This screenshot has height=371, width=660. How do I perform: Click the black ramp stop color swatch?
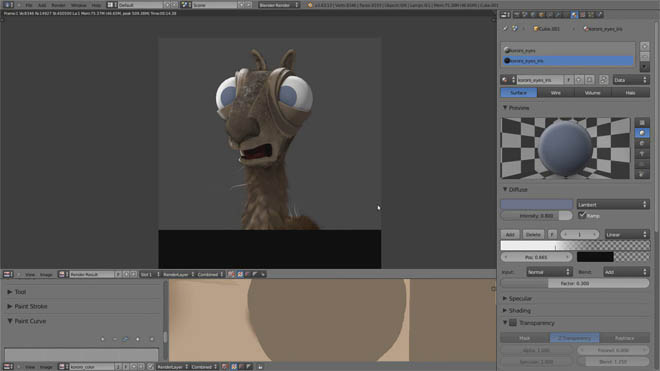[595, 257]
